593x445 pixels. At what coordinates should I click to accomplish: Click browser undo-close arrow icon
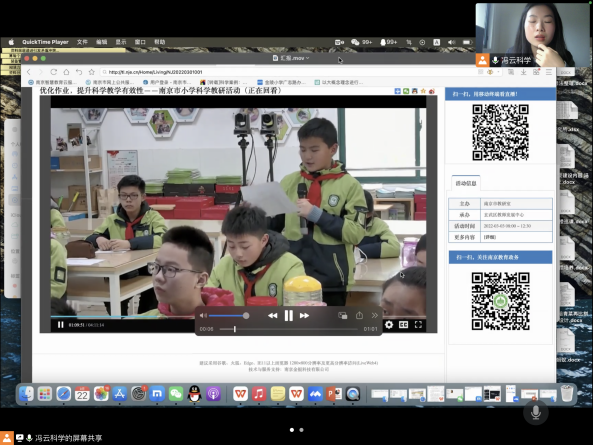[x=79, y=72]
